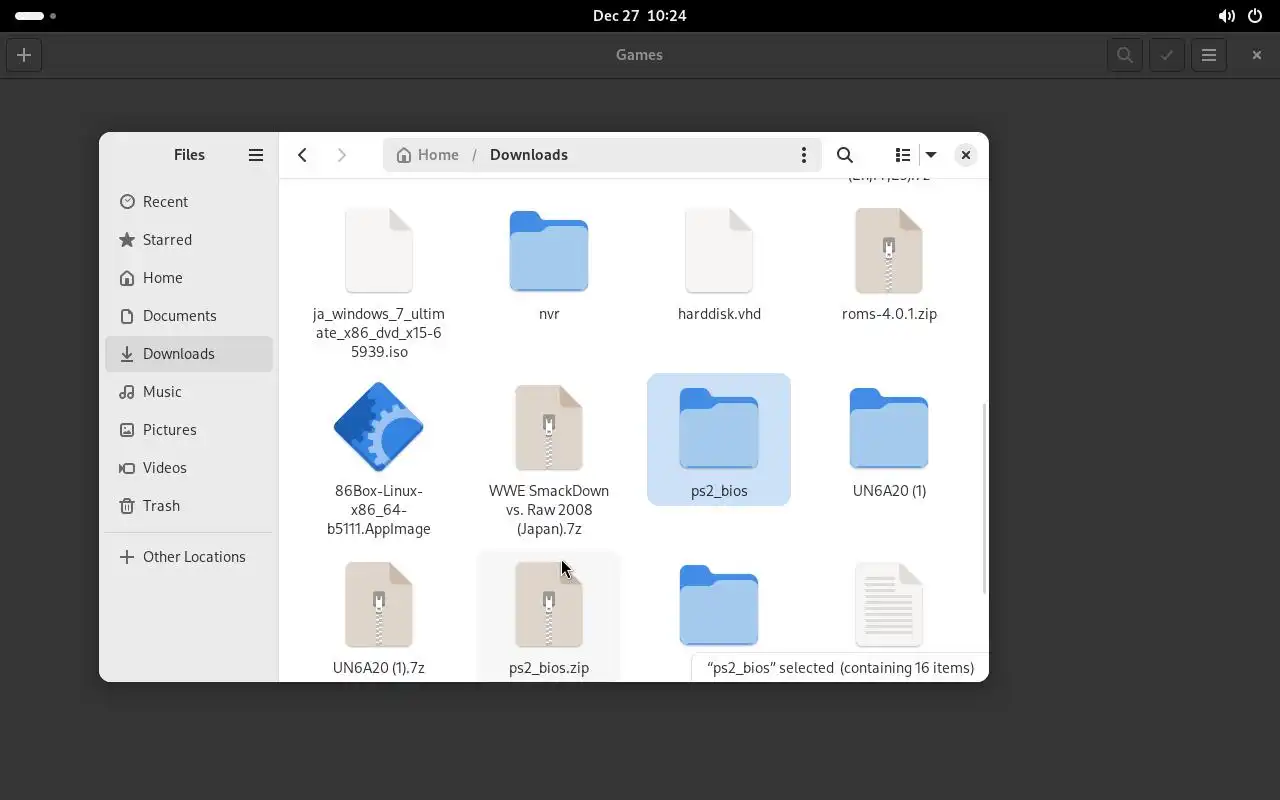
Task: Switch to list view
Action: click(903, 155)
